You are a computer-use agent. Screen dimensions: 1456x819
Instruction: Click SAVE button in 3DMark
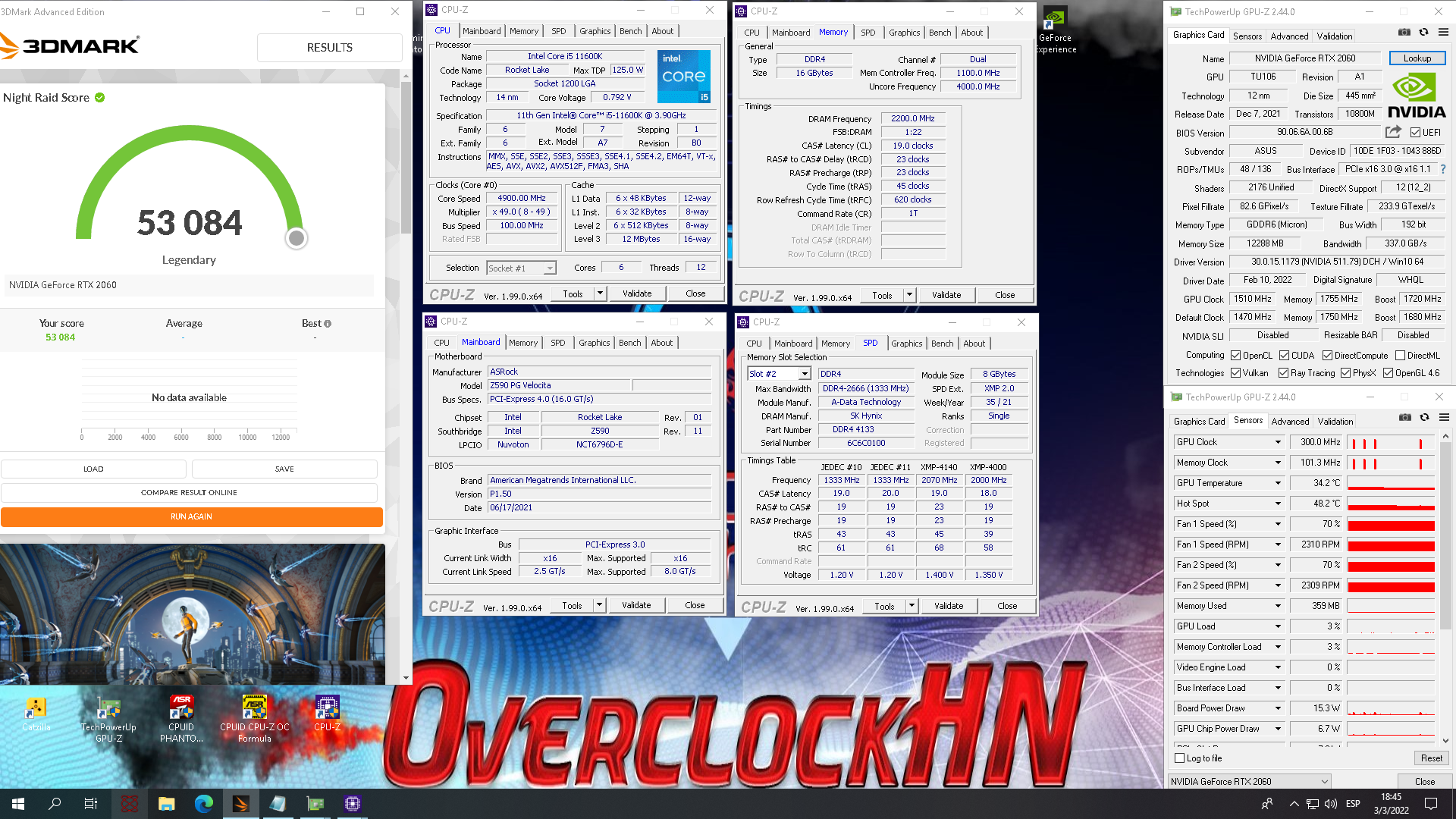[284, 469]
